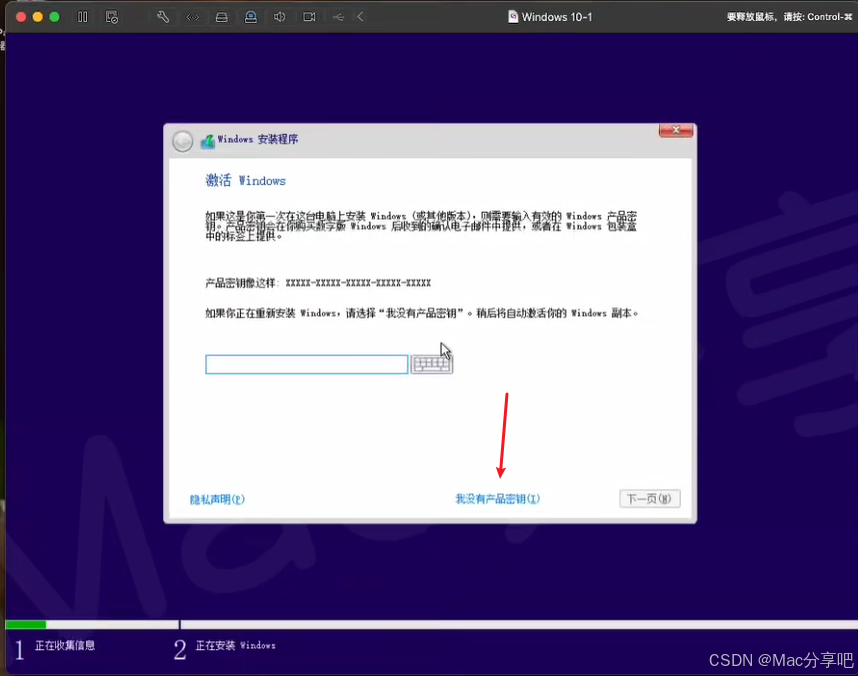Screen dimensions: 858x676
Task: Click the macOS green fullscreen button
Action: [x=54, y=17]
